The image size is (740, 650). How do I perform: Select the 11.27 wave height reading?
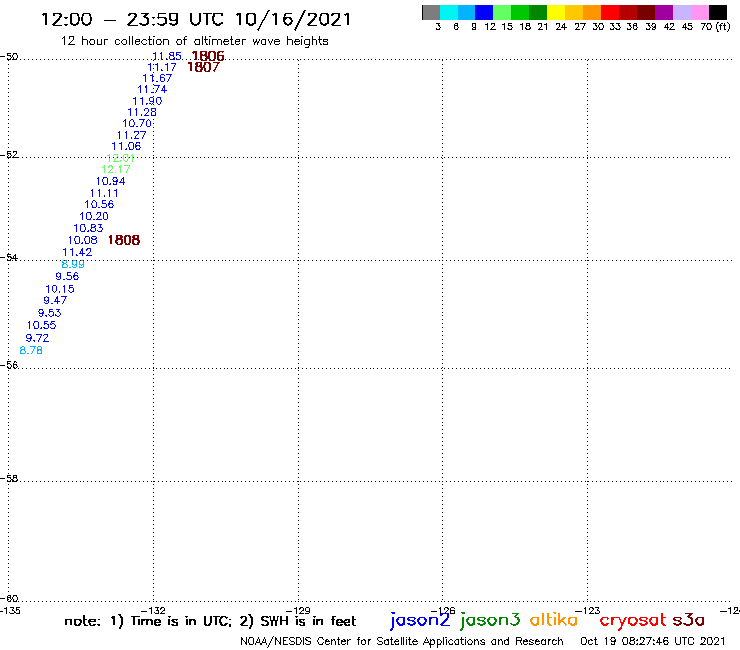click(132, 135)
